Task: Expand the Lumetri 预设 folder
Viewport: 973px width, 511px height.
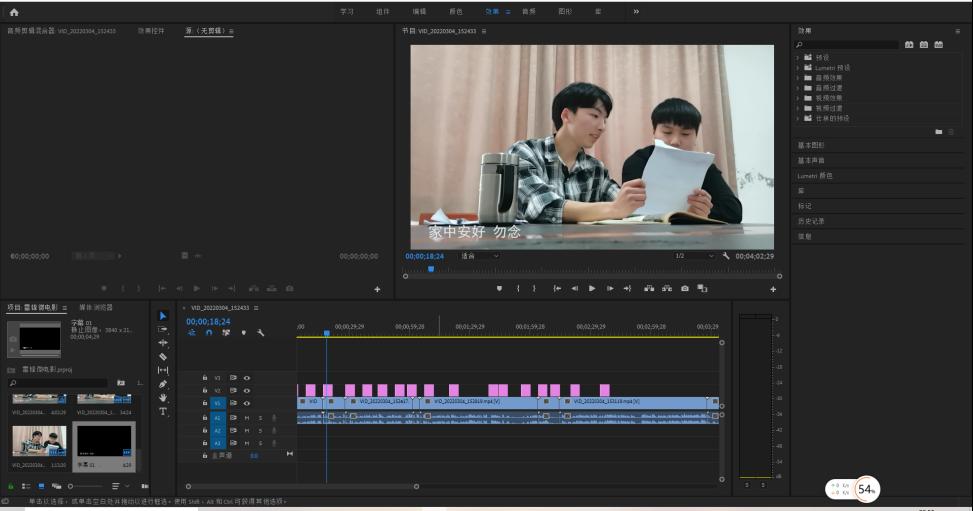Action: coord(798,68)
